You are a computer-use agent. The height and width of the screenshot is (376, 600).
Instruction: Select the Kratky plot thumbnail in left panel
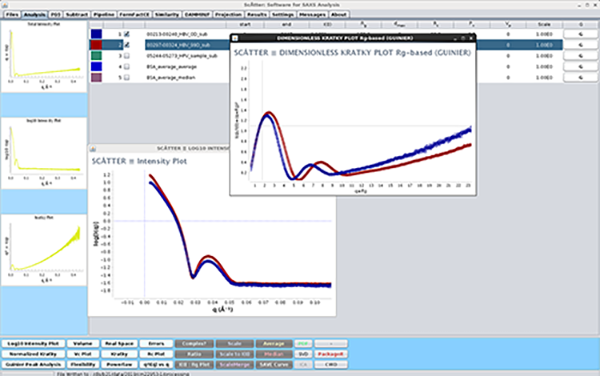pos(44,250)
